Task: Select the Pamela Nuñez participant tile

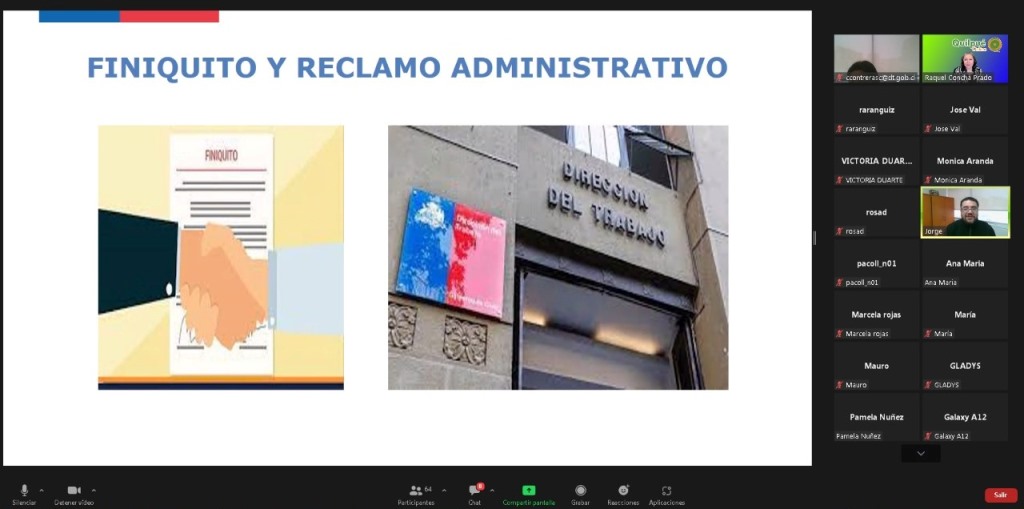Action: 877,417
